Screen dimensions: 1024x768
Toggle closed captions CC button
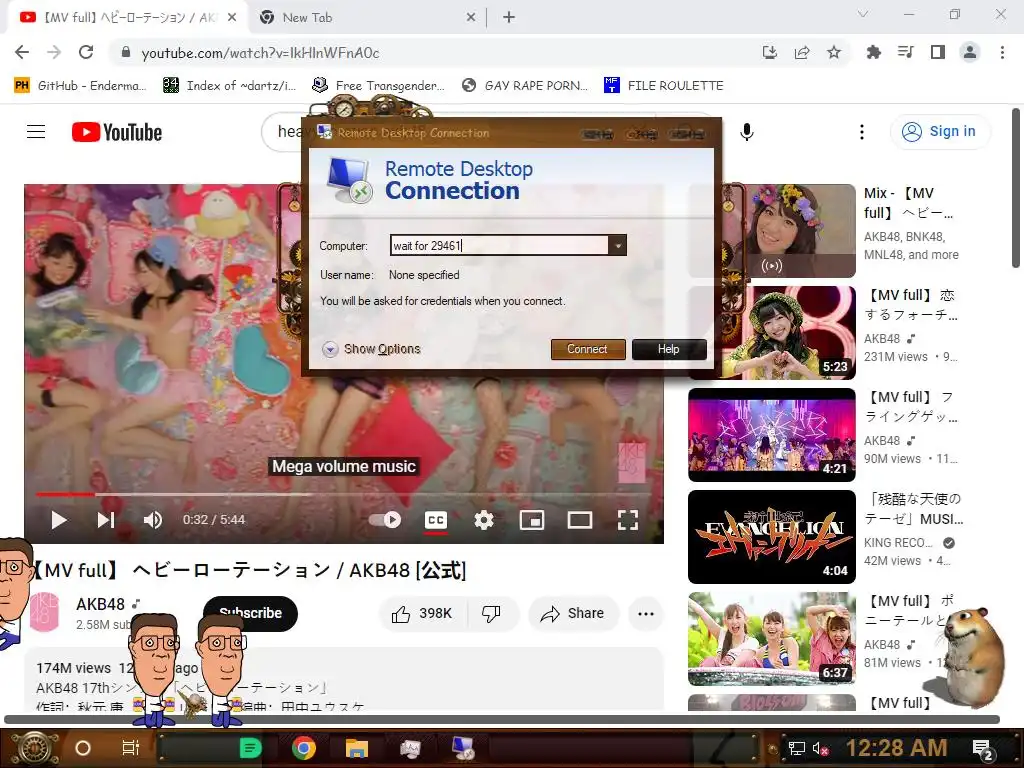pos(436,520)
